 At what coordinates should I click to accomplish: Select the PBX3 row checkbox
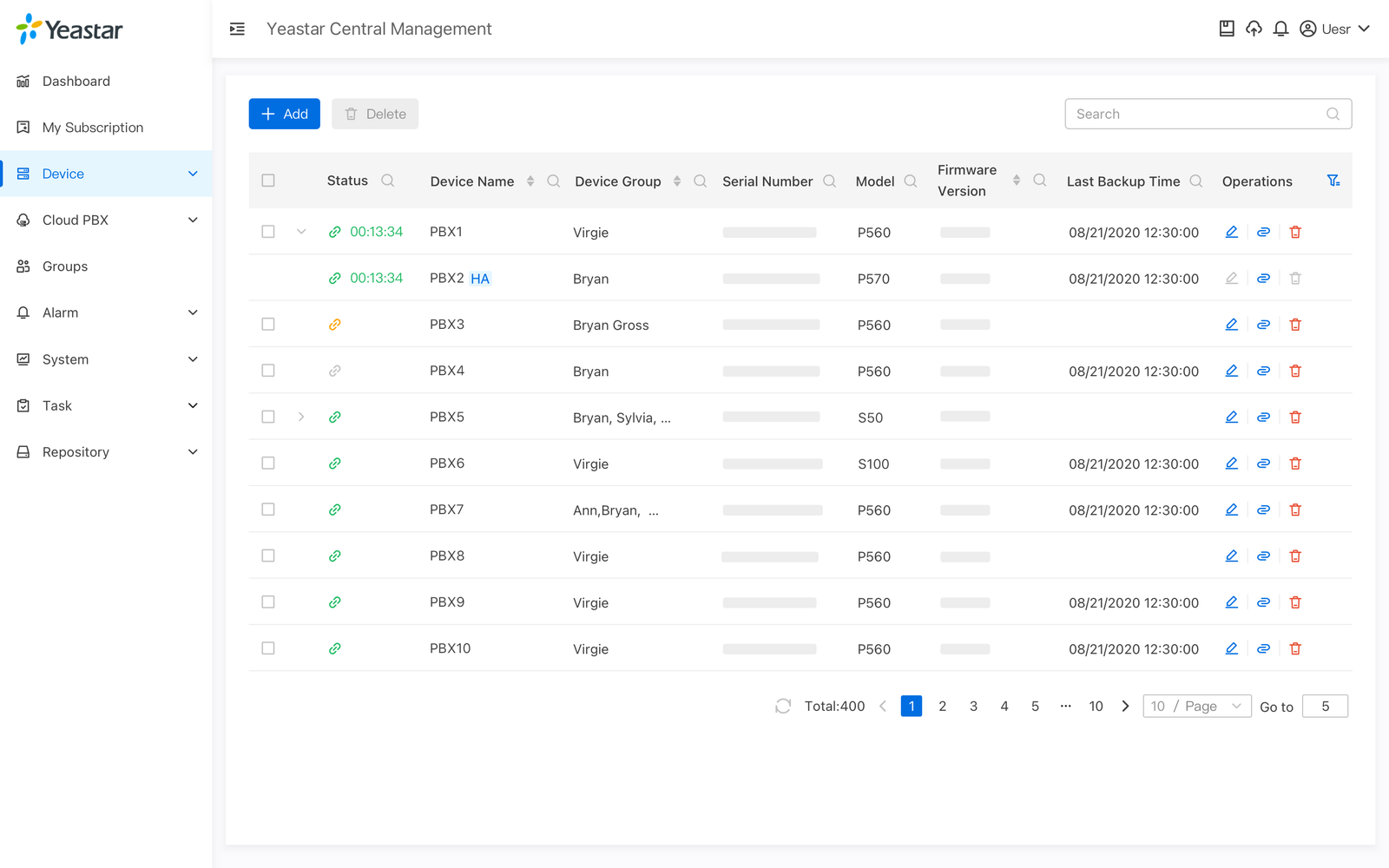click(x=268, y=324)
